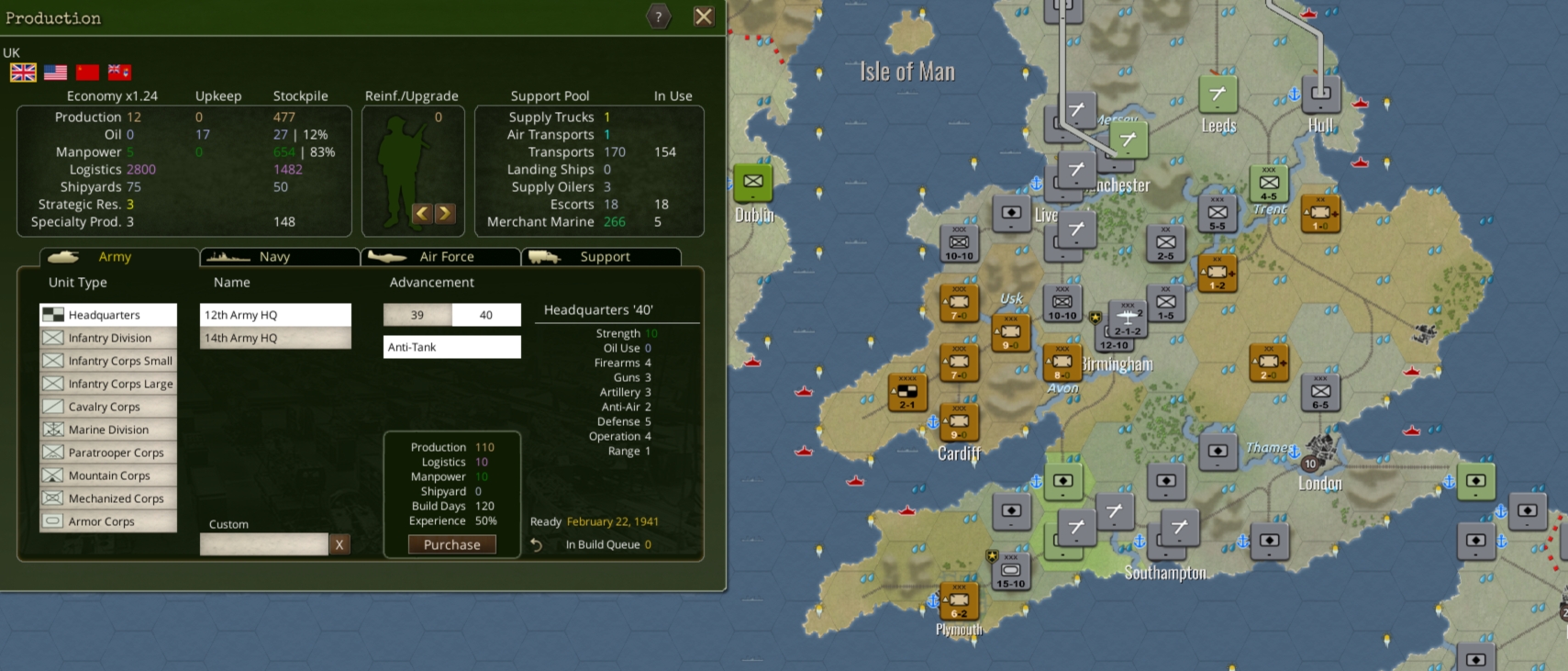Open the help question mark button
This screenshot has height=671, width=1568.
point(659,17)
